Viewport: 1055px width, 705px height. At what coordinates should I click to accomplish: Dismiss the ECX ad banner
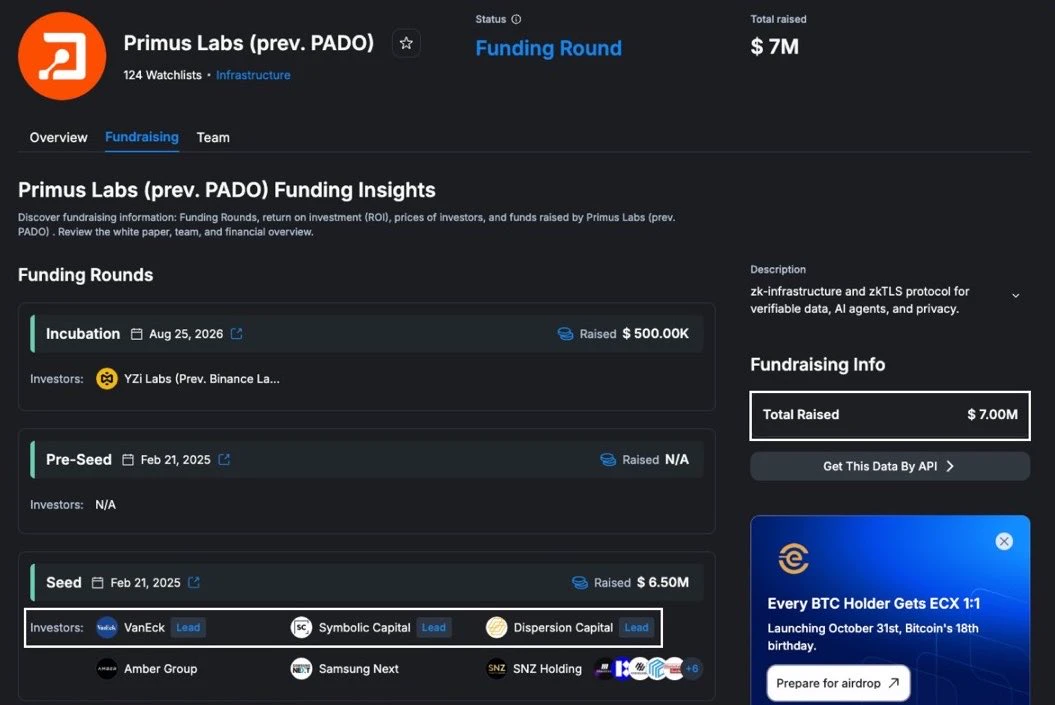(1004, 542)
